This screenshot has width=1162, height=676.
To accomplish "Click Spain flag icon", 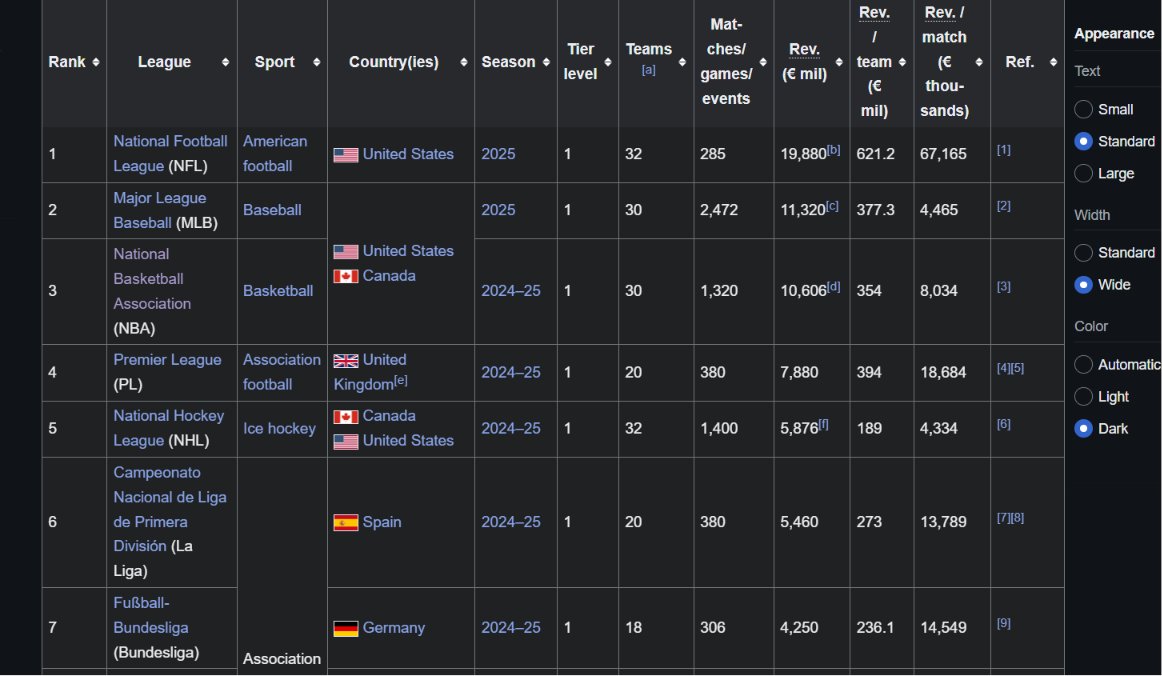I will [x=345, y=523].
